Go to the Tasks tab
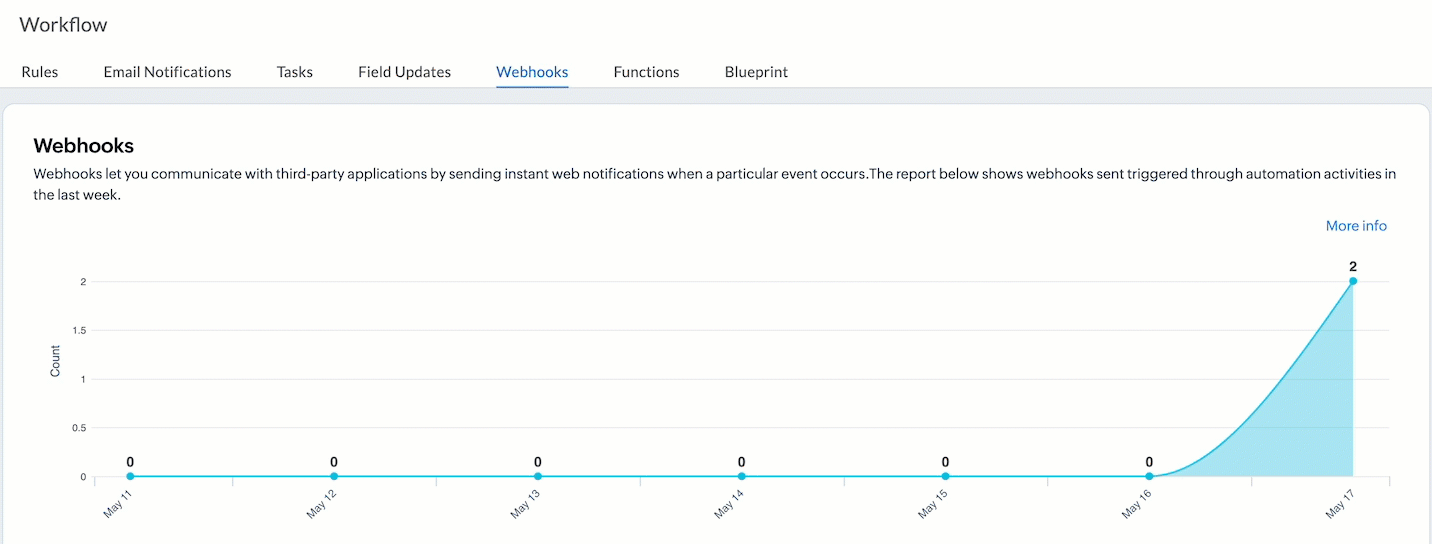This screenshot has width=1432, height=544. coord(295,72)
